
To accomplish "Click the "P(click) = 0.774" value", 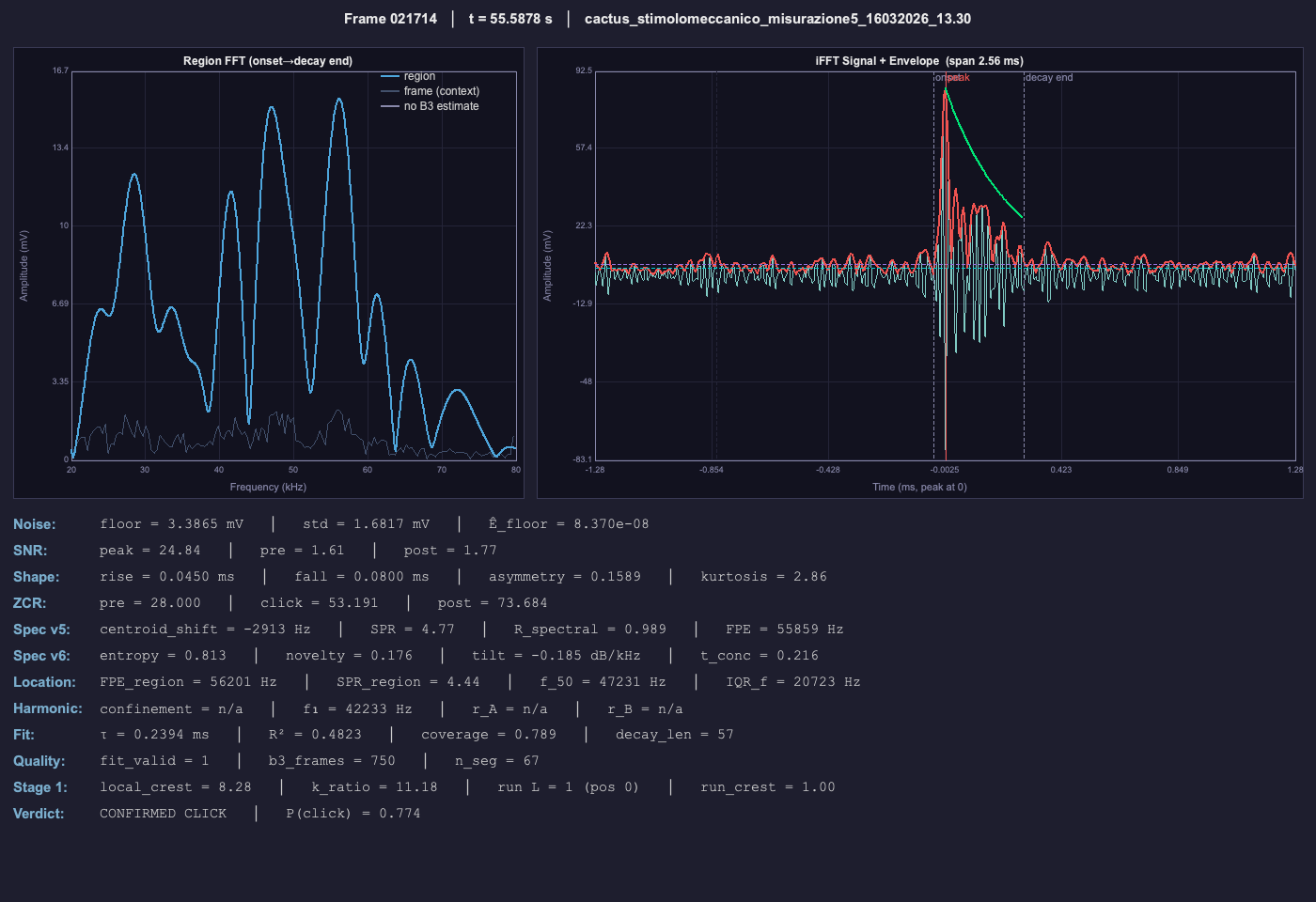I will coord(353,814).
